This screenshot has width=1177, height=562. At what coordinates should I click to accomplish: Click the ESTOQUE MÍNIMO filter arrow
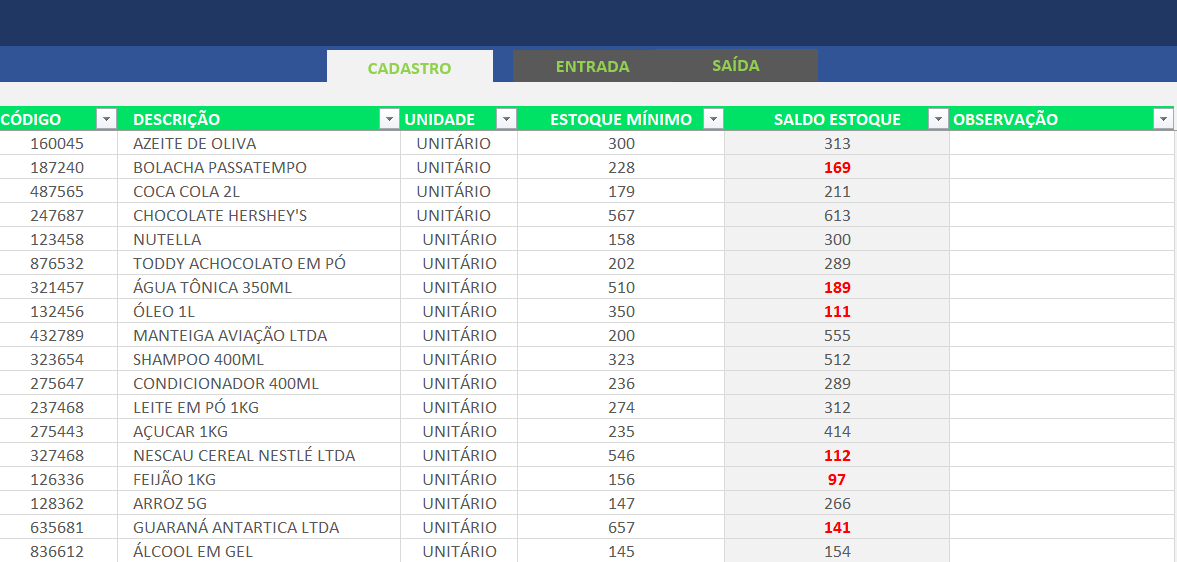tap(713, 119)
